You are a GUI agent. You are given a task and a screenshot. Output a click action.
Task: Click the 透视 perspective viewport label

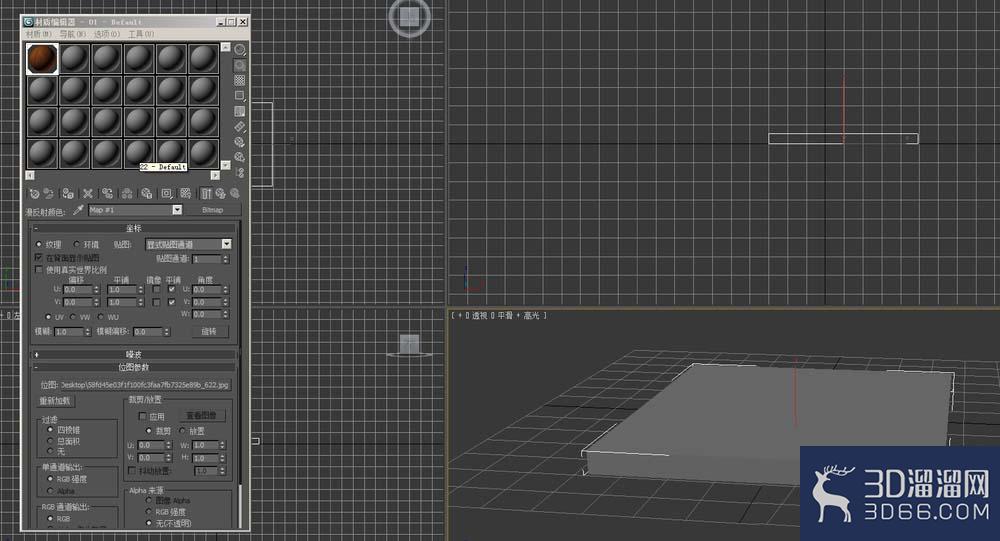[x=480, y=316]
